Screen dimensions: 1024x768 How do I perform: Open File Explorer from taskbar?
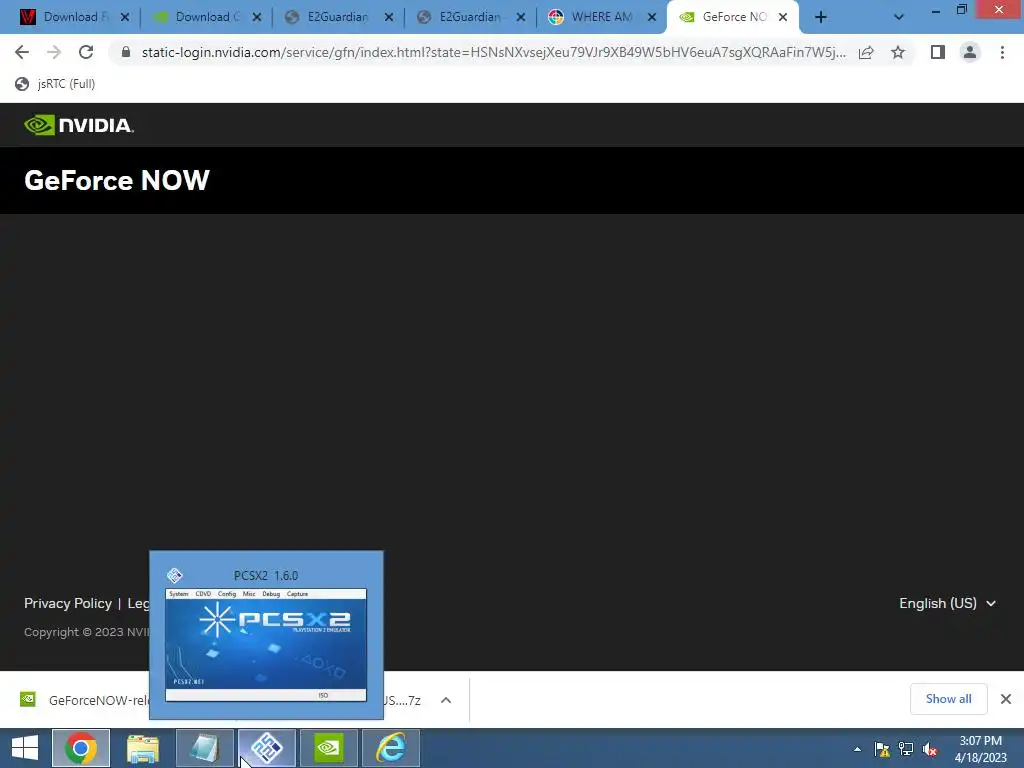coord(143,748)
